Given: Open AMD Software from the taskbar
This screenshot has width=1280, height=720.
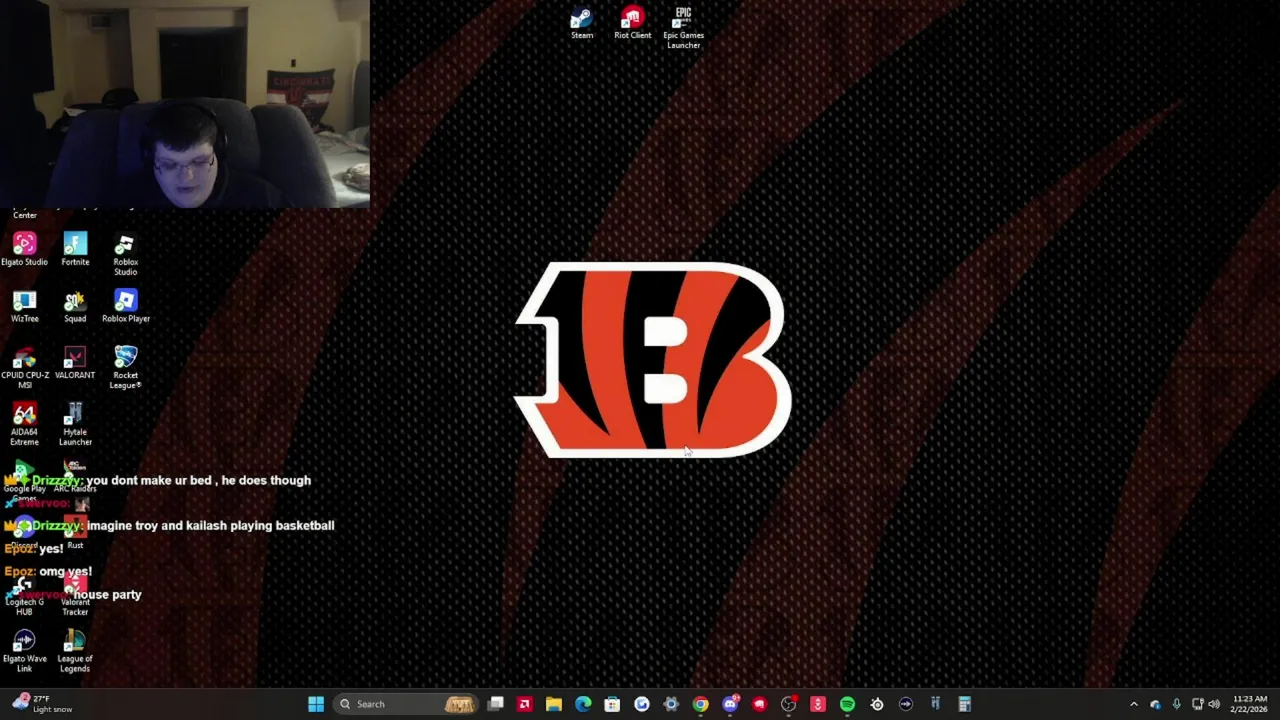Looking at the screenshot, I should [524, 704].
